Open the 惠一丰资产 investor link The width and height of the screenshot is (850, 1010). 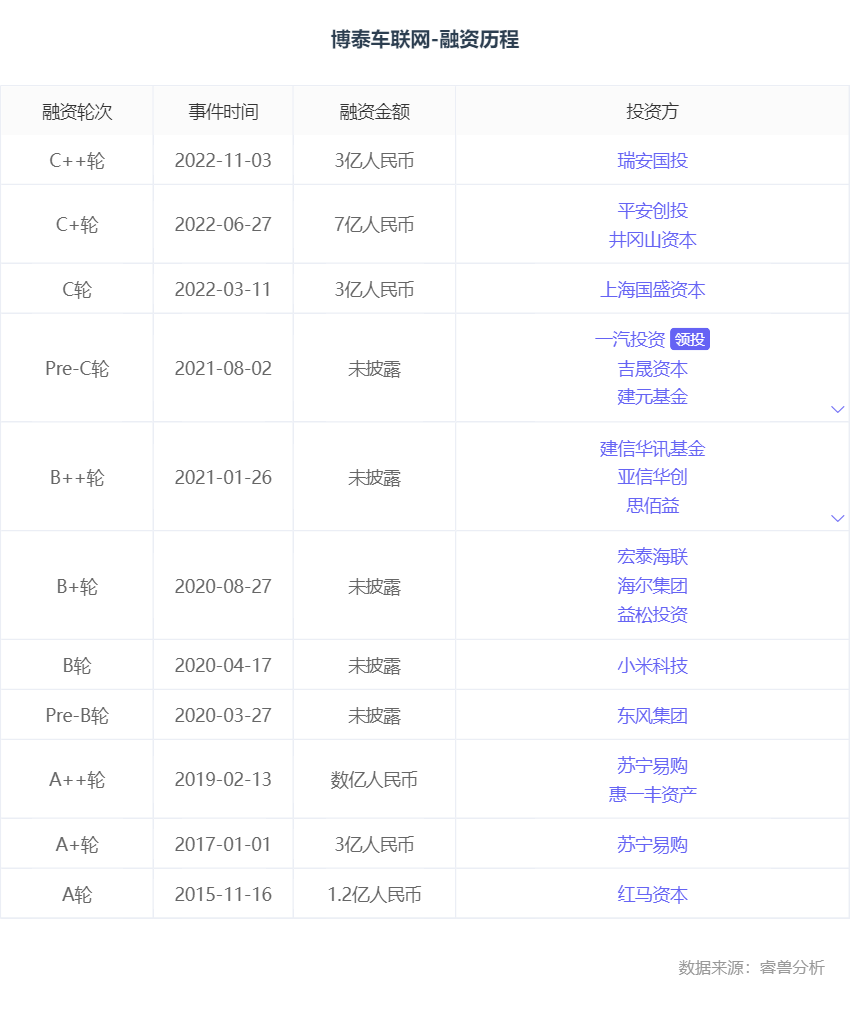point(652,794)
